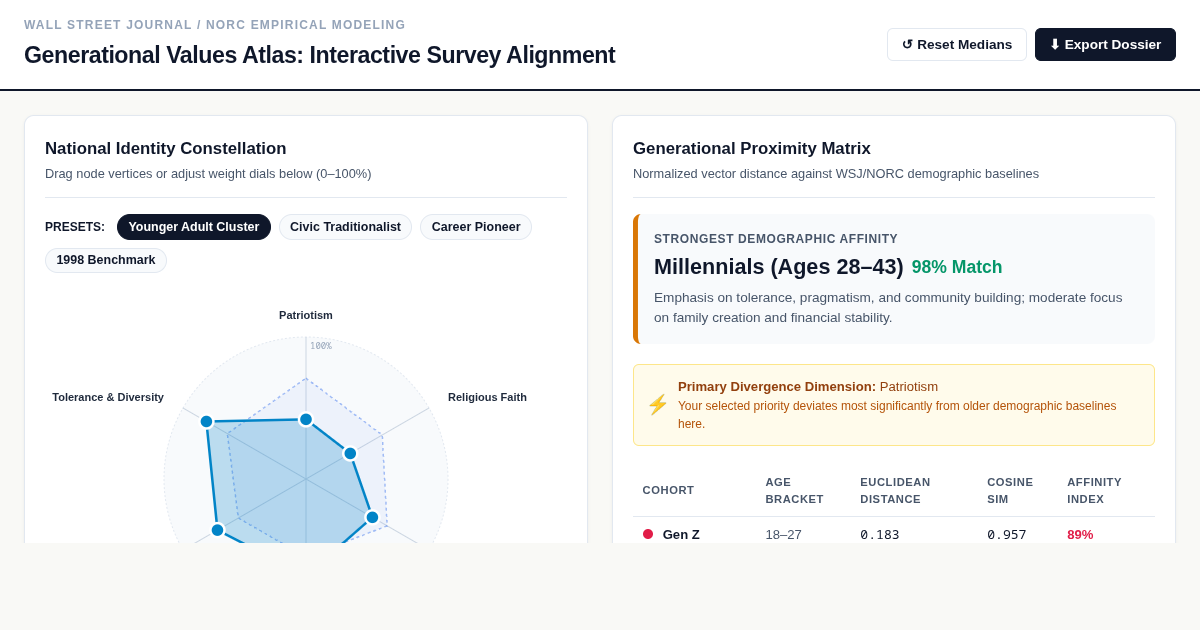
Task: Click the Patriotism radar node vertex
Action: click(306, 419)
